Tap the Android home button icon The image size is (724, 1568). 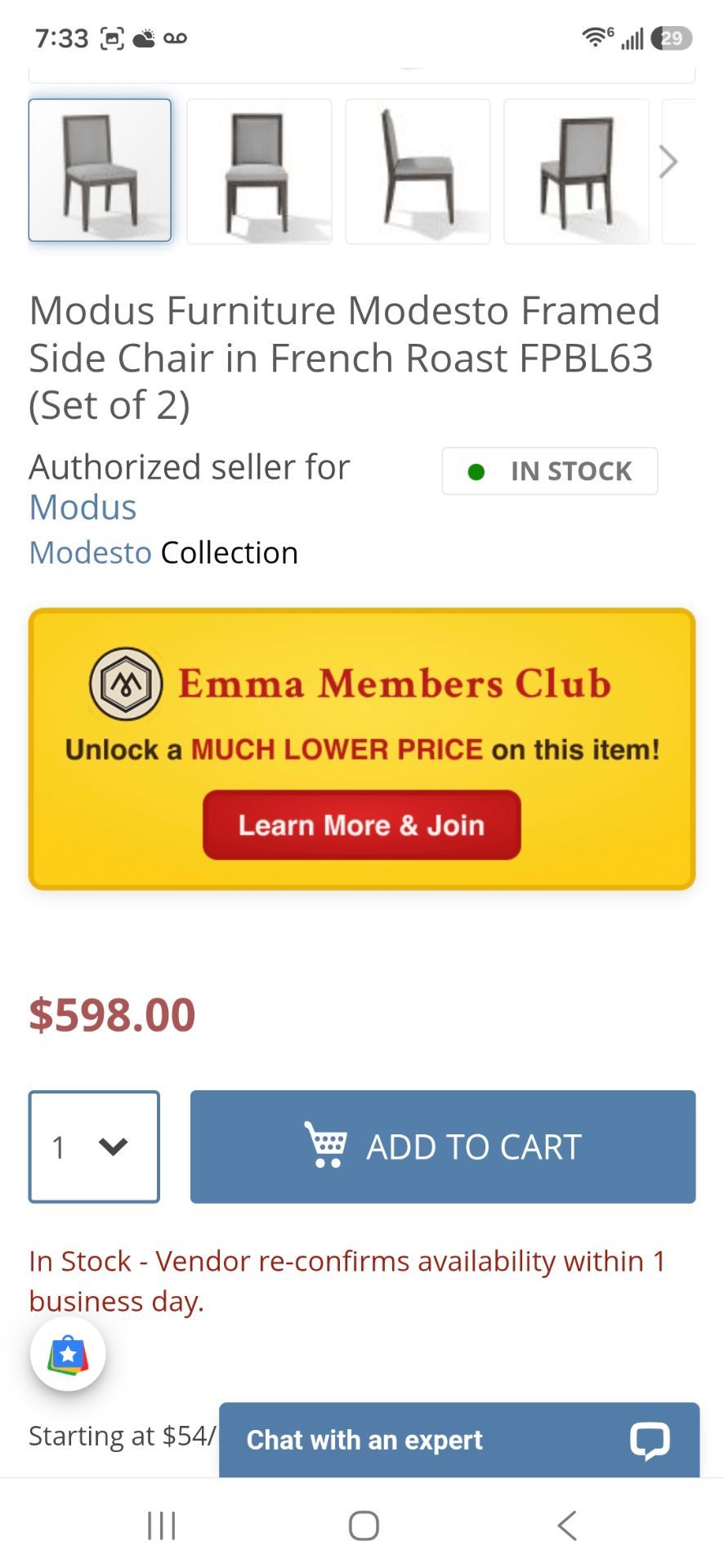(364, 1525)
